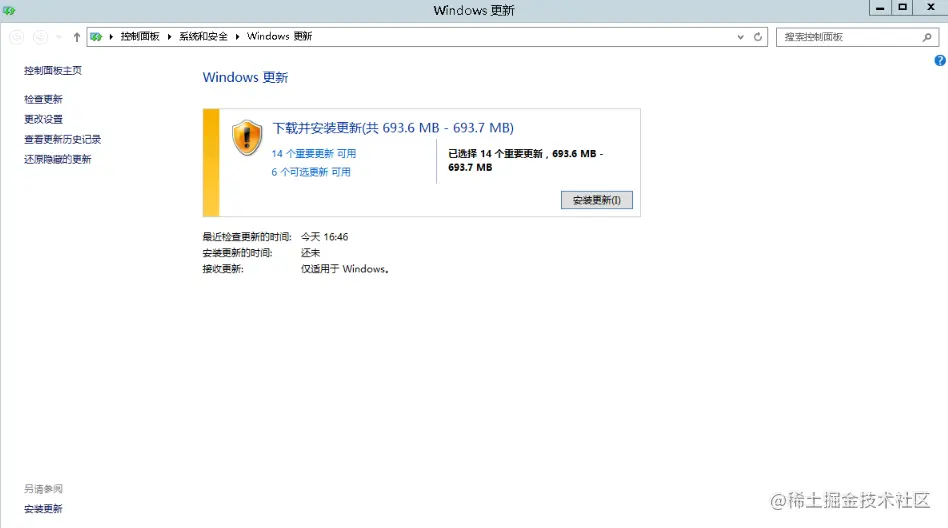Expand the breadcrumb arrow after 系统和安全
Screen dimensions: 948x528
tap(237, 37)
